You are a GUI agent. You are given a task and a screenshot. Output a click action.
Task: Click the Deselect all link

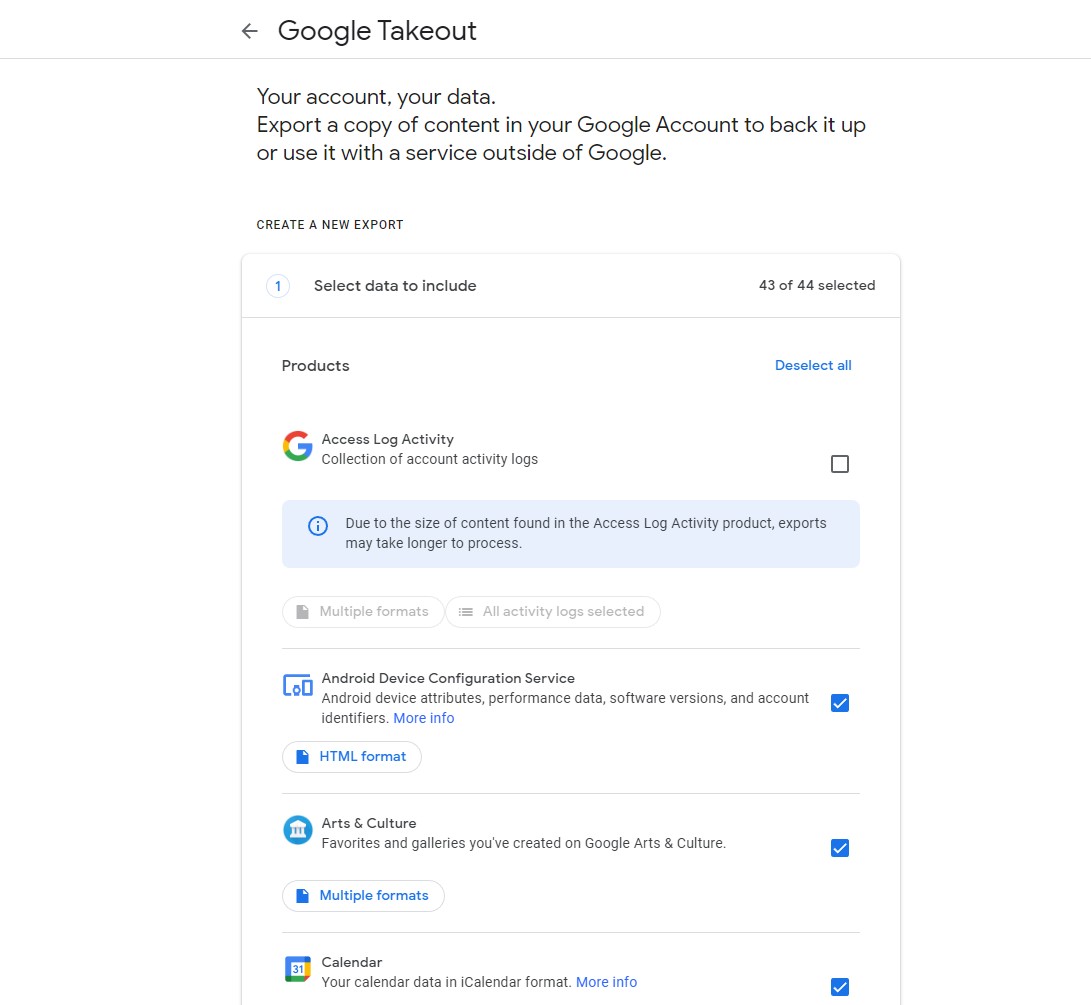tap(813, 366)
